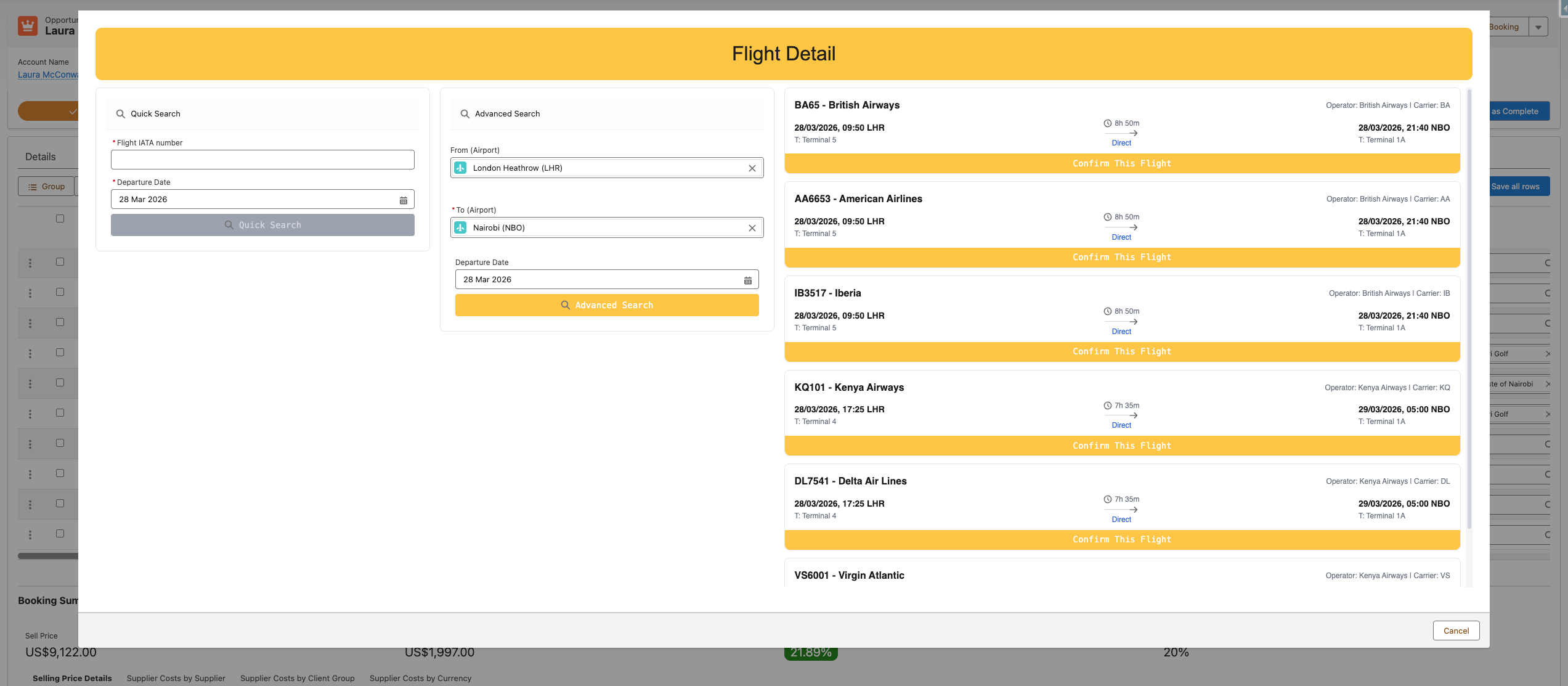This screenshot has width=1568, height=686.
Task: Clear London Heathrow airport selection
Action: tap(752, 168)
